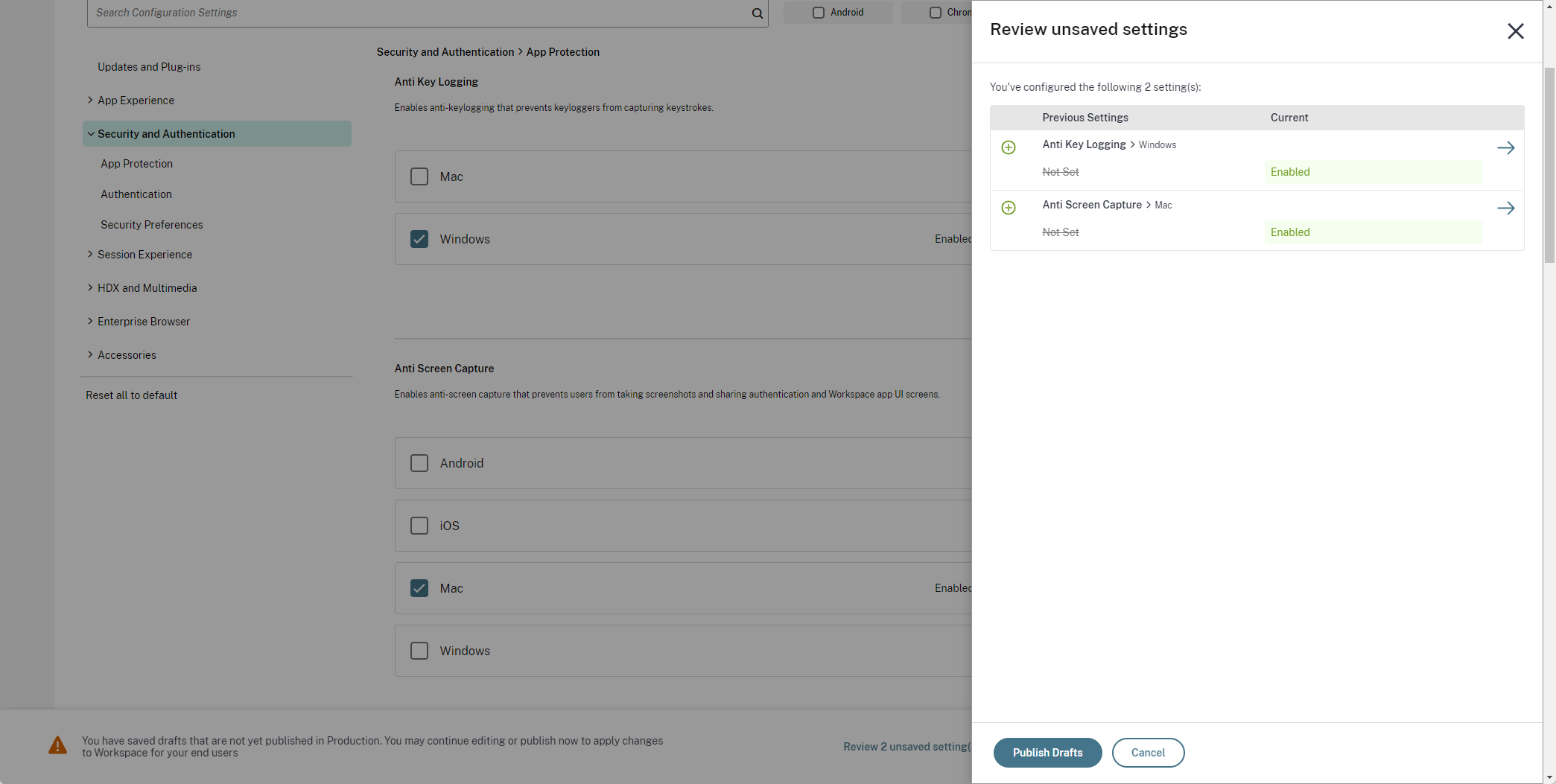Uncheck the Windows checkbox under Anti Key Logging
1556x784 pixels.
click(x=419, y=239)
